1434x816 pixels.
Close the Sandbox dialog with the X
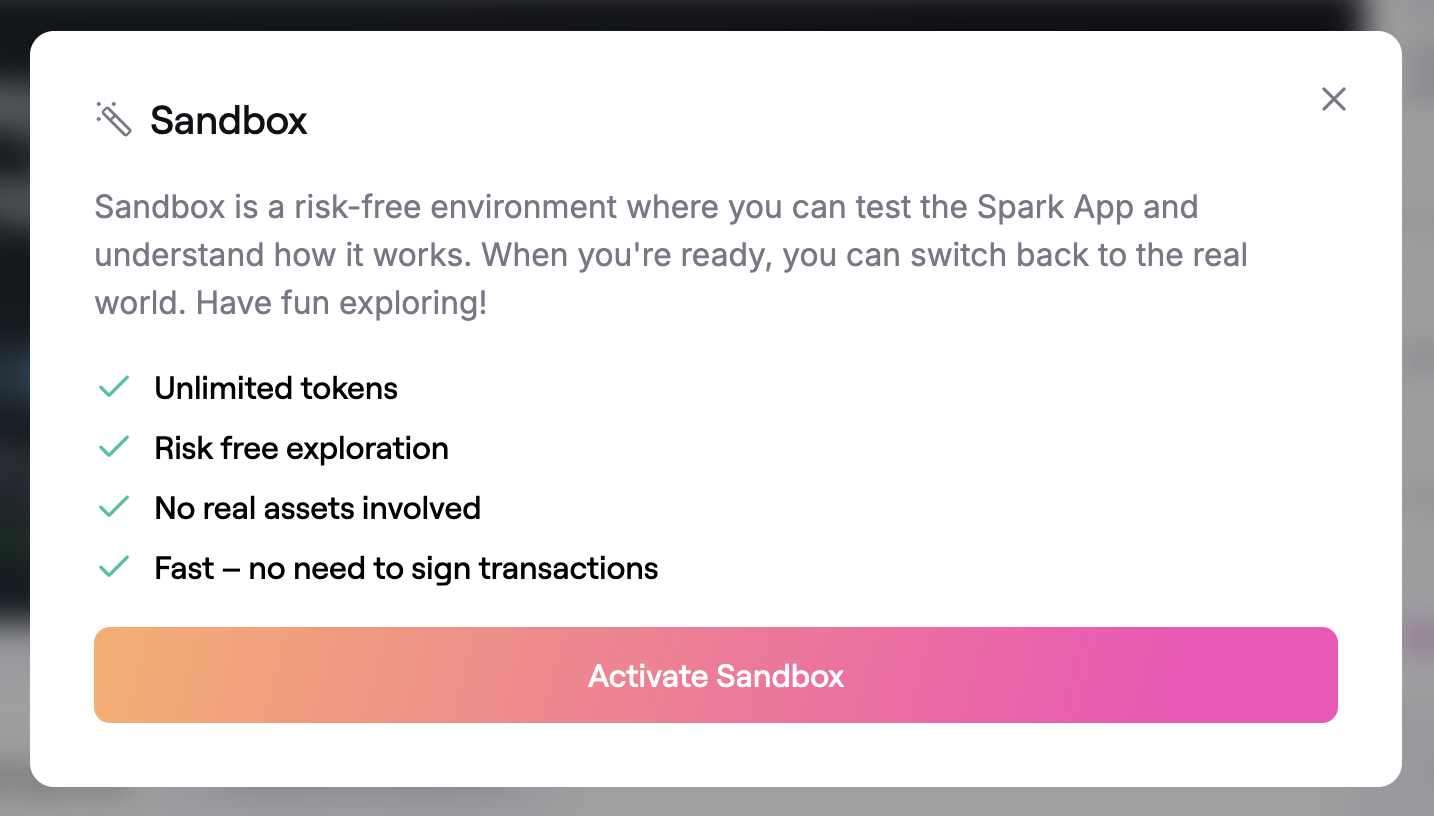coord(1334,99)
